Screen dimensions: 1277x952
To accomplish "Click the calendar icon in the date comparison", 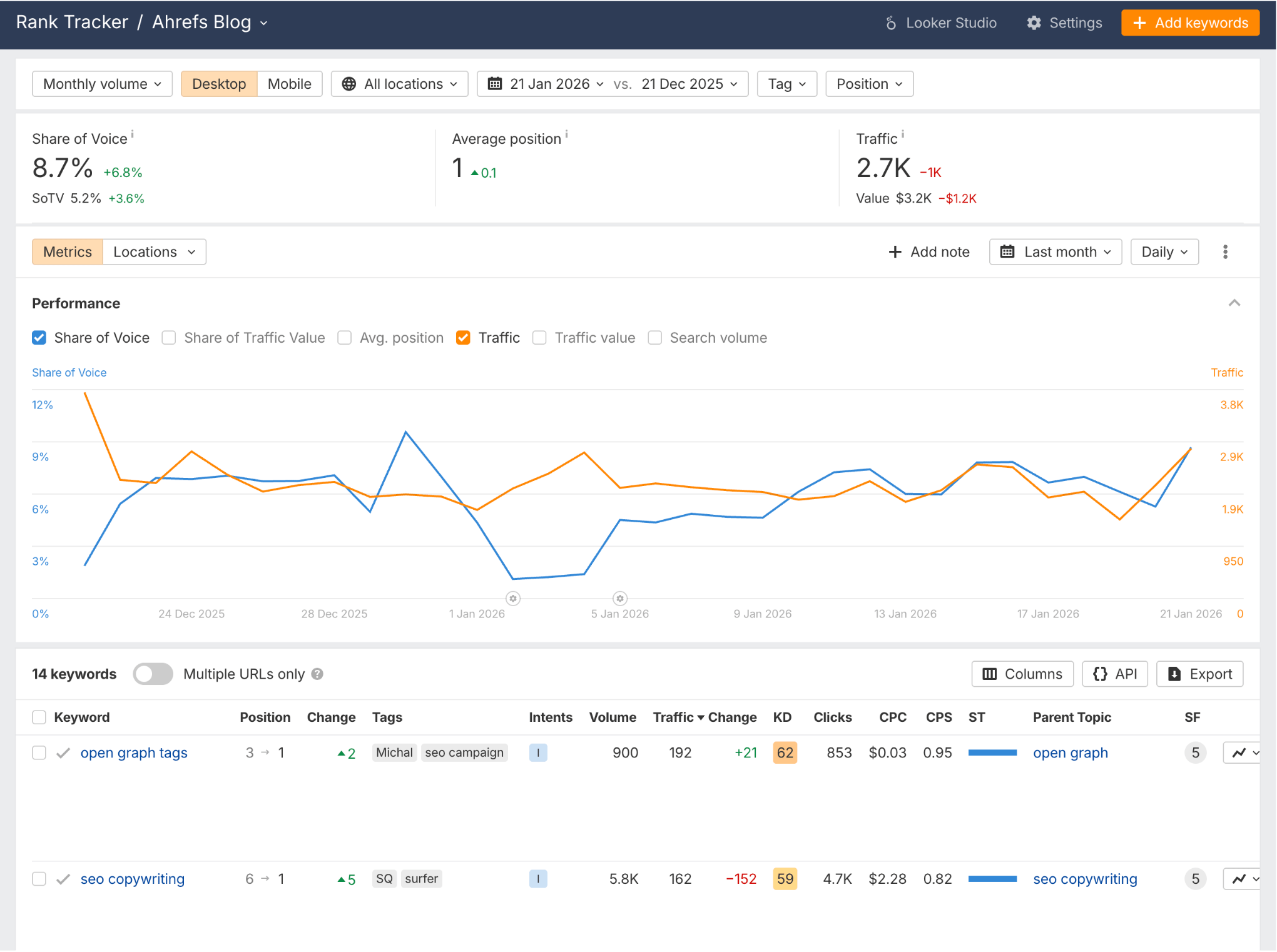I will click(x=495, y=83).
